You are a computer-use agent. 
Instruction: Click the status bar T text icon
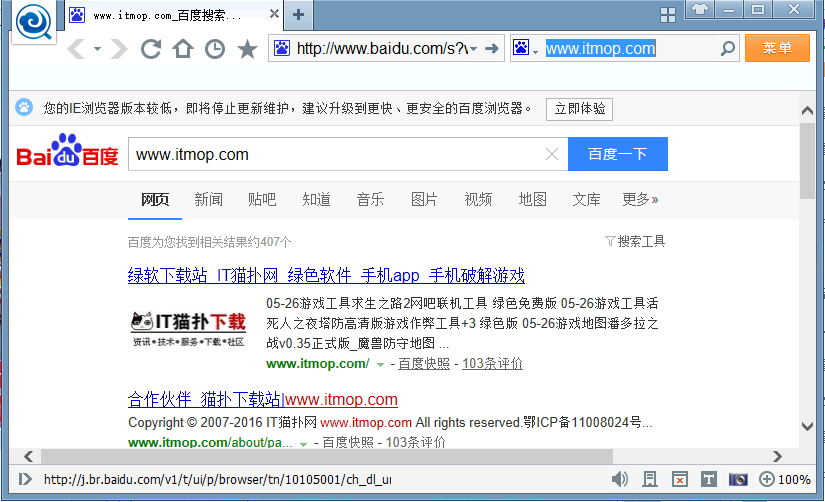[709, 479]
